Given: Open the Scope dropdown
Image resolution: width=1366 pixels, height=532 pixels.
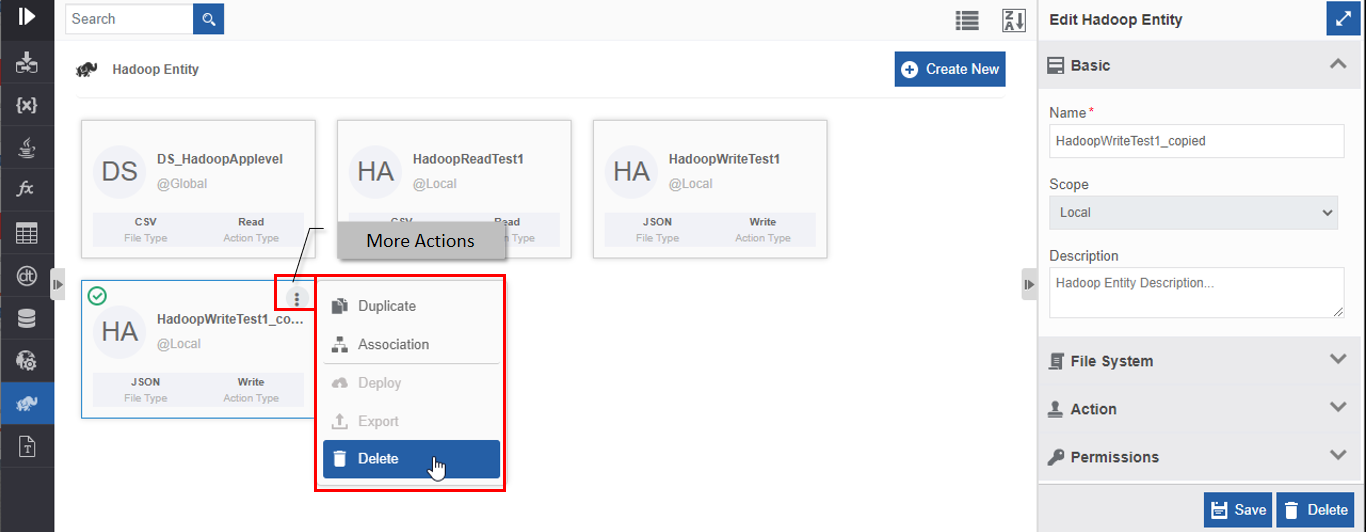Looking at the screenshot, I should pyautogui.click(x=1196, y=212).
